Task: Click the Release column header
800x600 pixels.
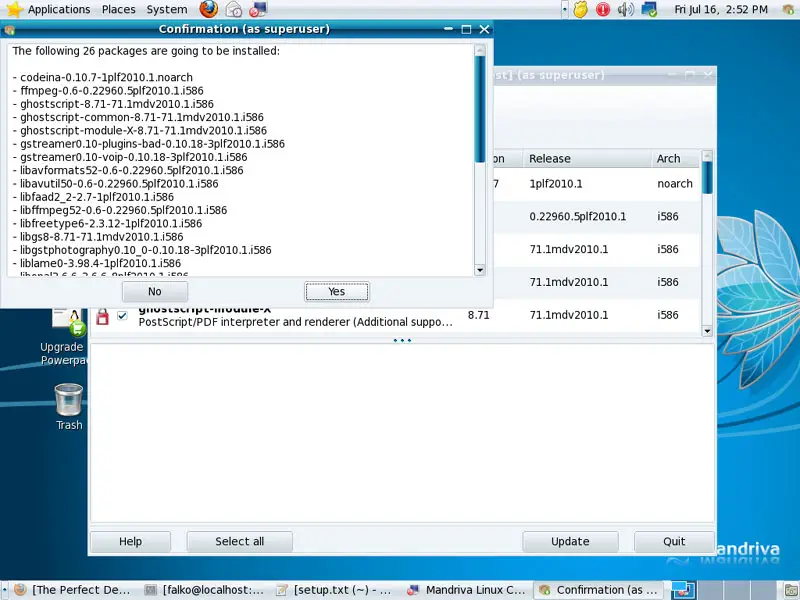Action: [x=587, y=159]
